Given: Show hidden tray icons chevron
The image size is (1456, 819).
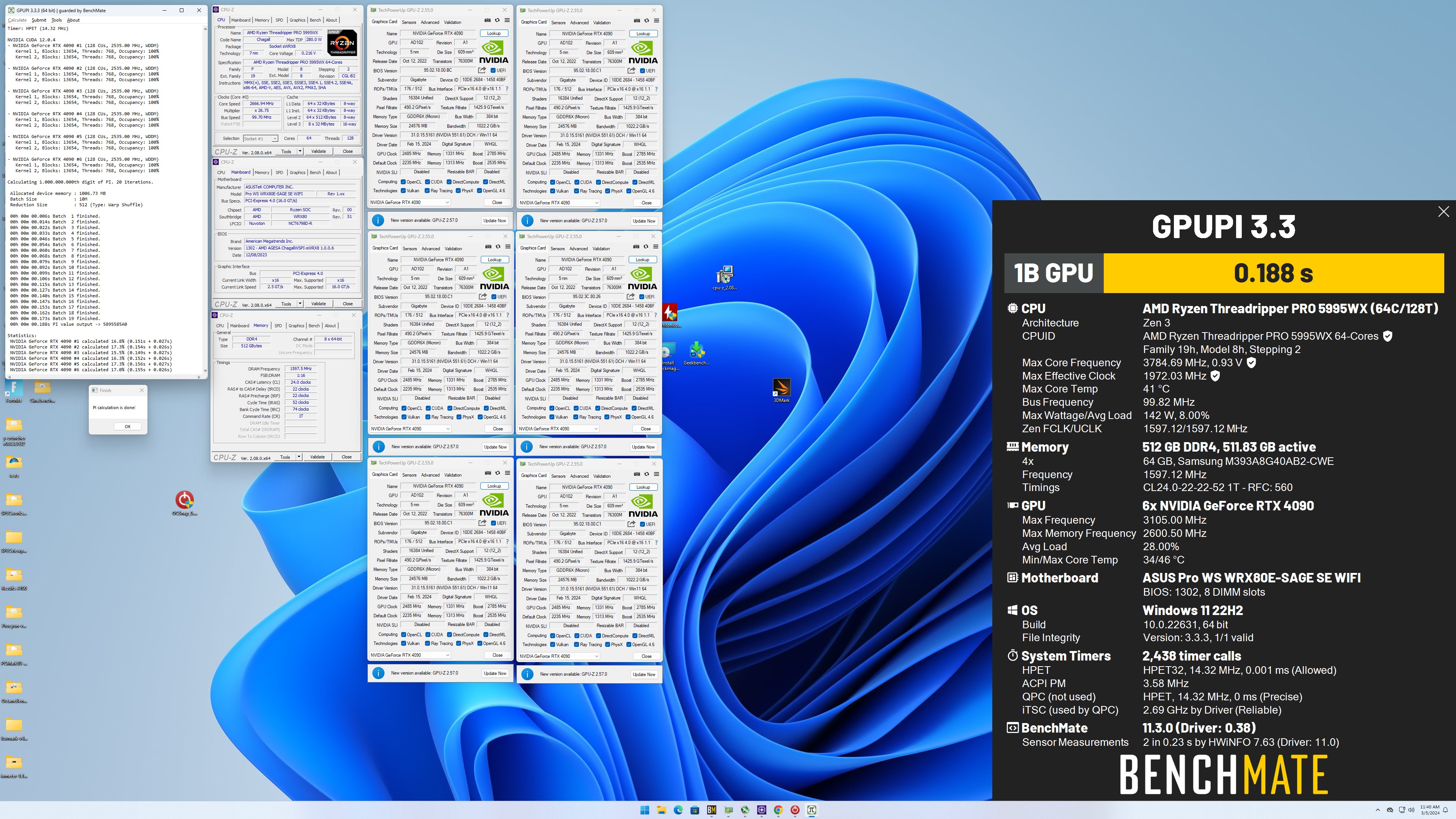Looking at the screenshot, I should 1378,810.
